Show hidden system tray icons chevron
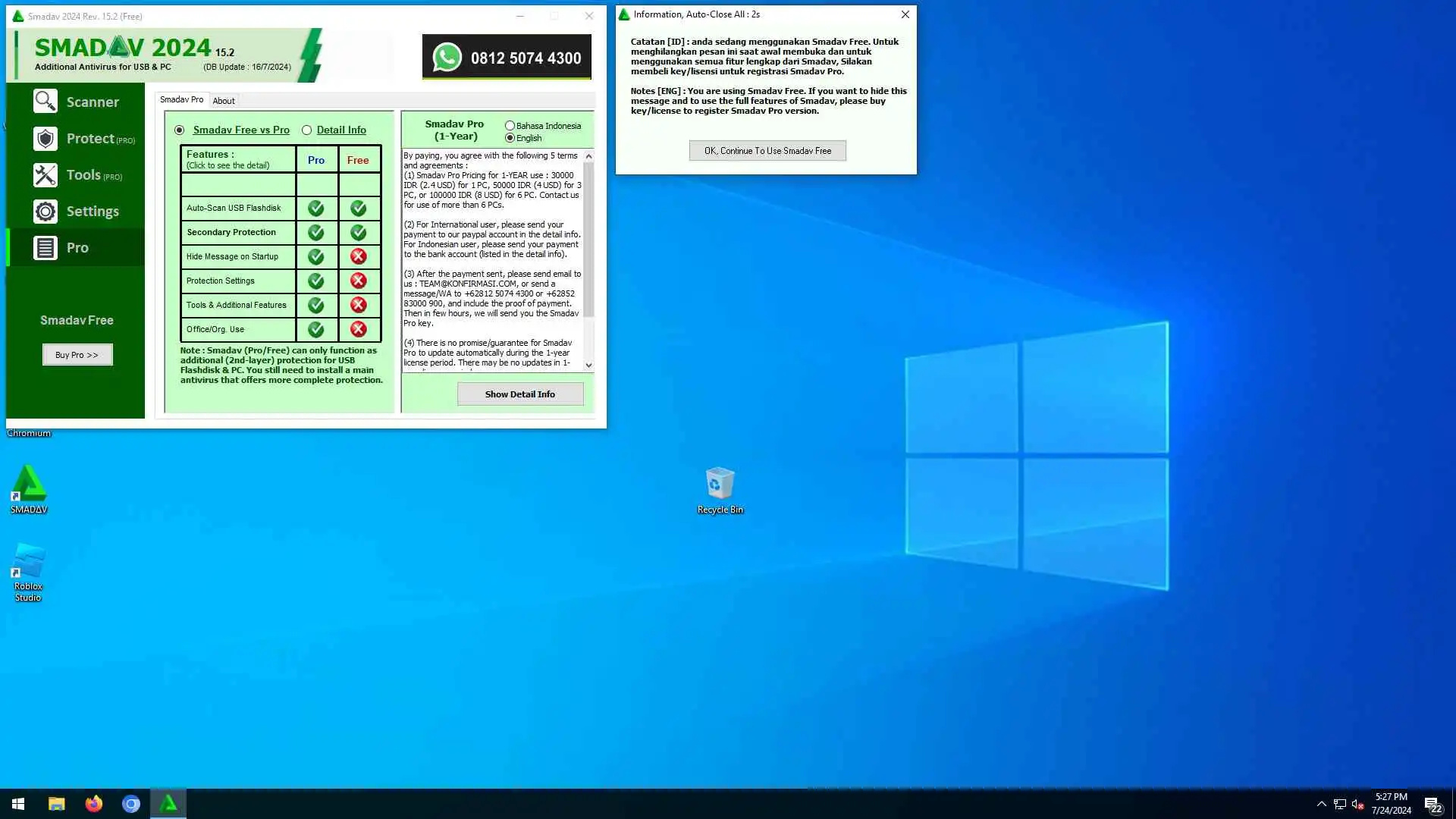 tap(1321, 804)
